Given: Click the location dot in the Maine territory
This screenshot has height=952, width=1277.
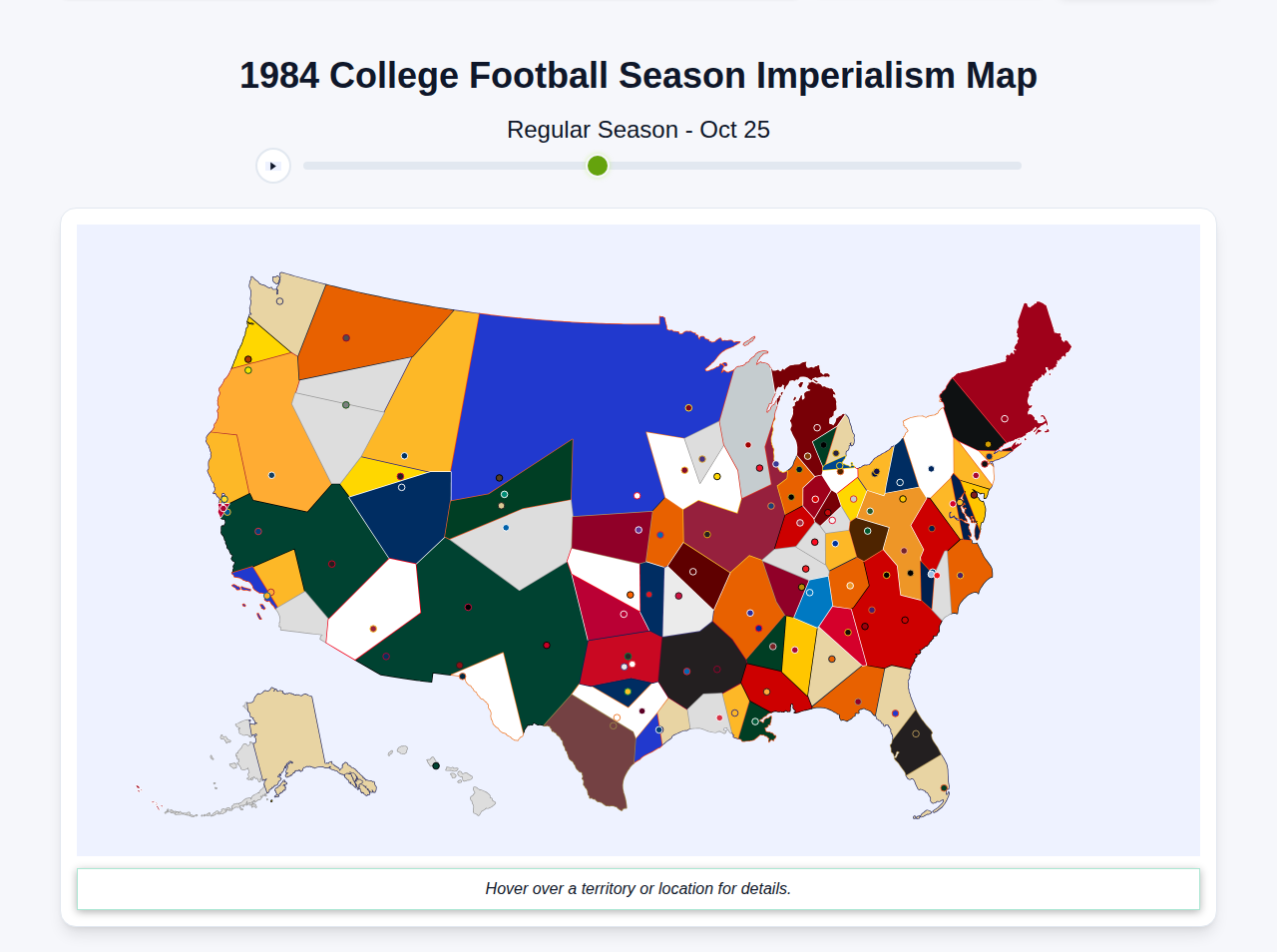Looking at the screenshot, I should (1005, 419).
